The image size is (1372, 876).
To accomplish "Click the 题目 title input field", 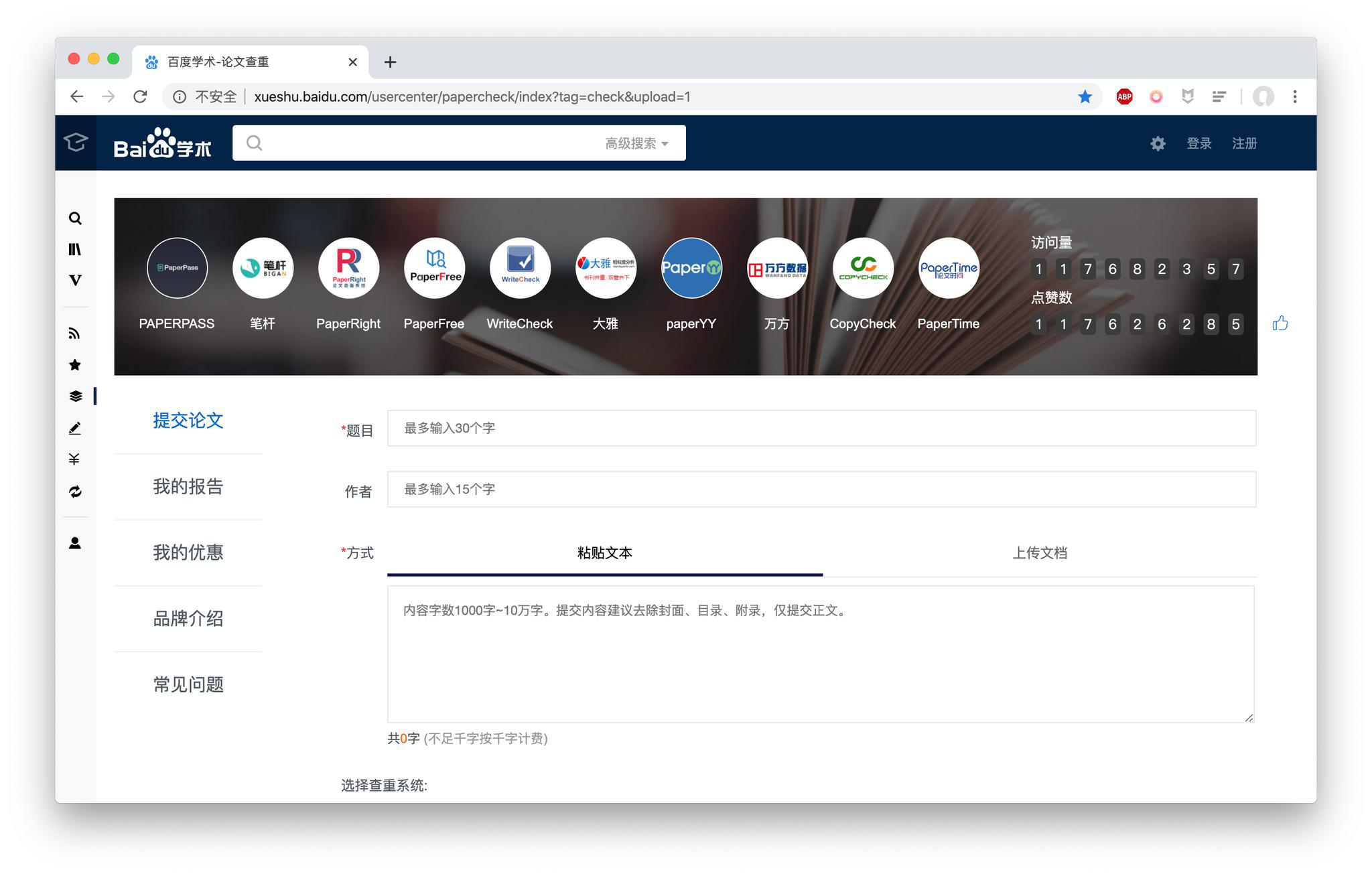I will (x=821, y=428).
